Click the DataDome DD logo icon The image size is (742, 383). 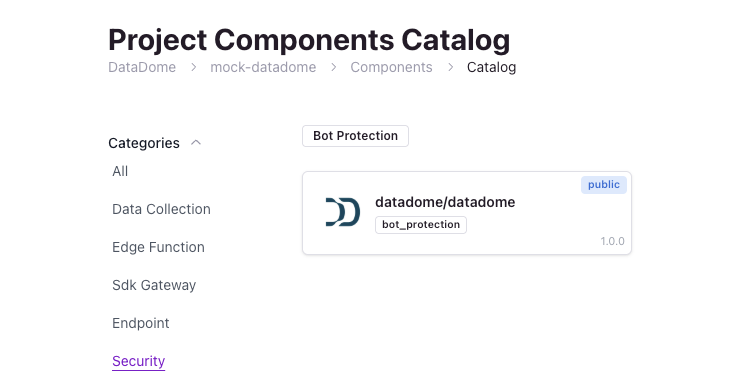343,212
